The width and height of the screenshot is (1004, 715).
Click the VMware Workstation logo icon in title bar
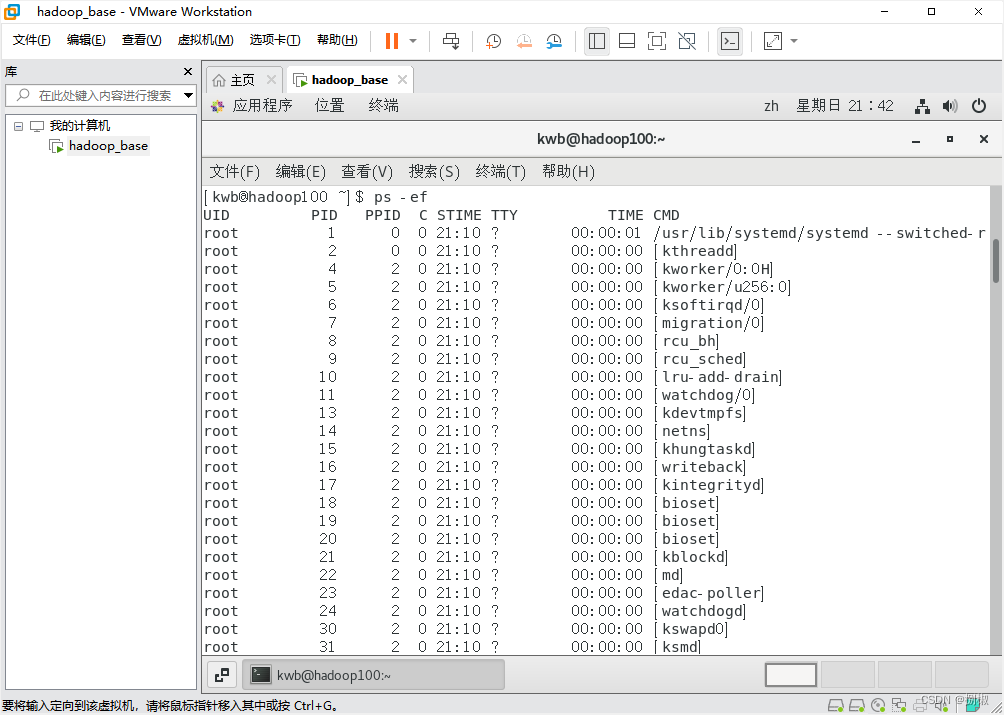(x=12, y=12)
